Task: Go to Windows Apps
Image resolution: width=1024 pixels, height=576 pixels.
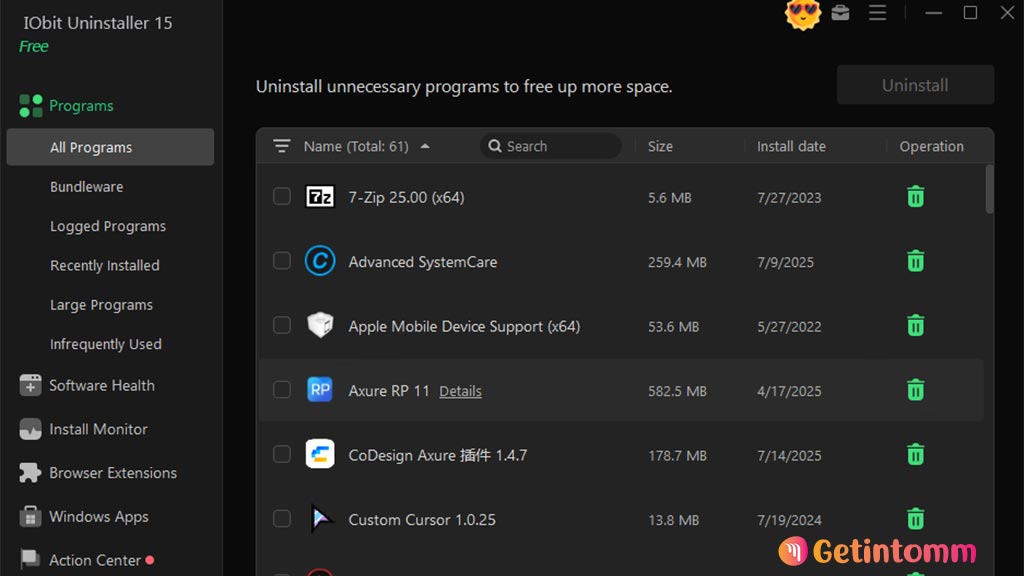Action: (99, 517)
